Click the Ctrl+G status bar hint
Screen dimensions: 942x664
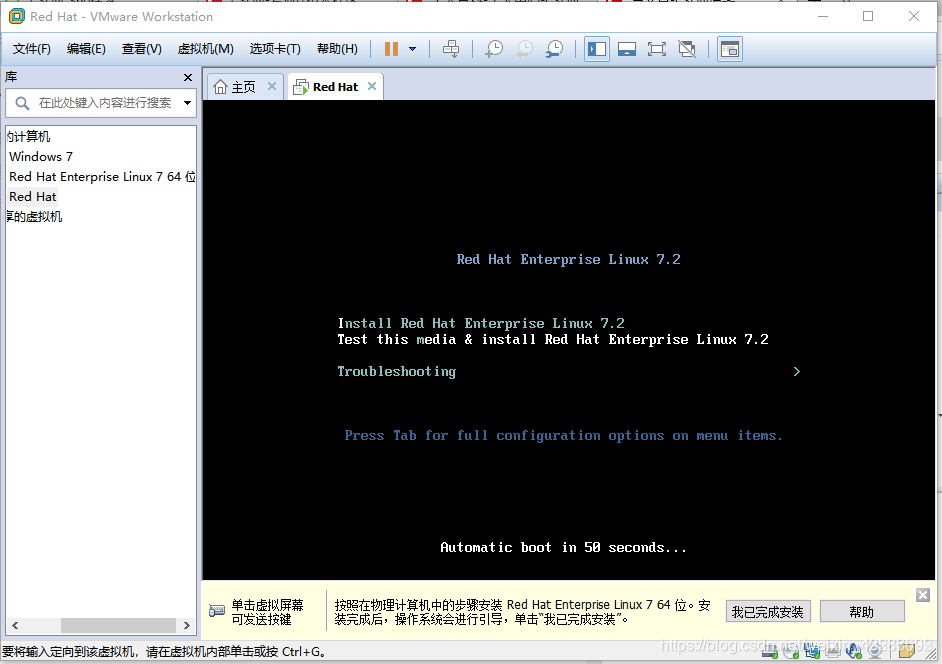tap(163, 652)
